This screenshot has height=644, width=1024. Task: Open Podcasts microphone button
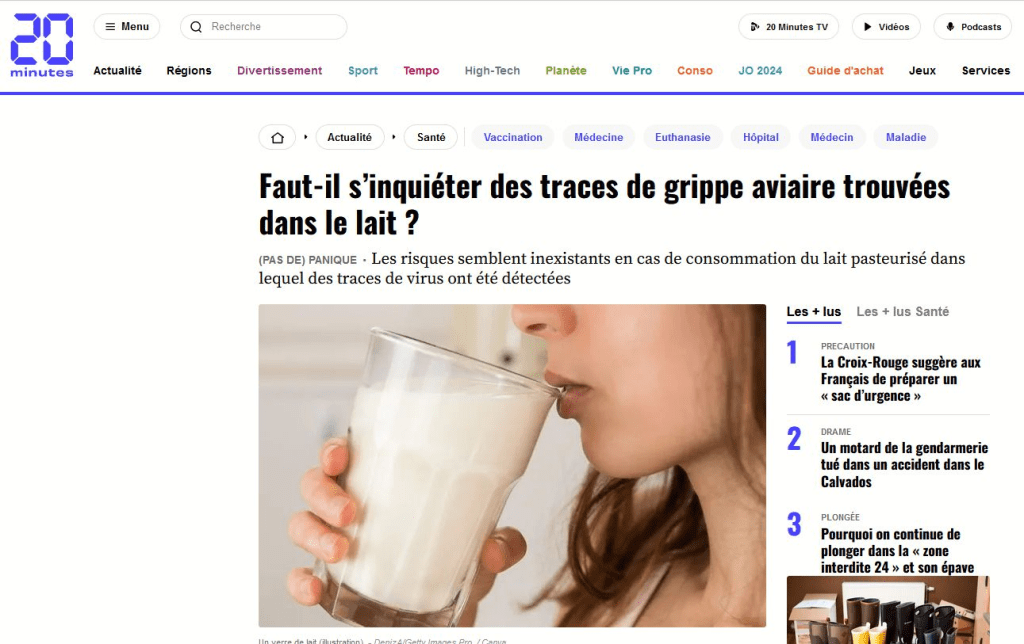click(972, 27)
